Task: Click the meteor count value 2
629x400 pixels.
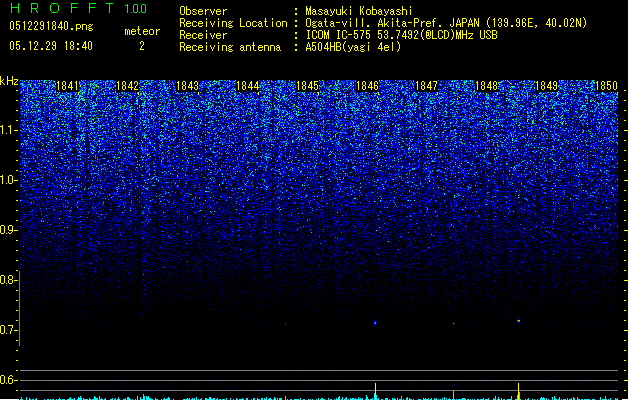Action: pos(142,46)
